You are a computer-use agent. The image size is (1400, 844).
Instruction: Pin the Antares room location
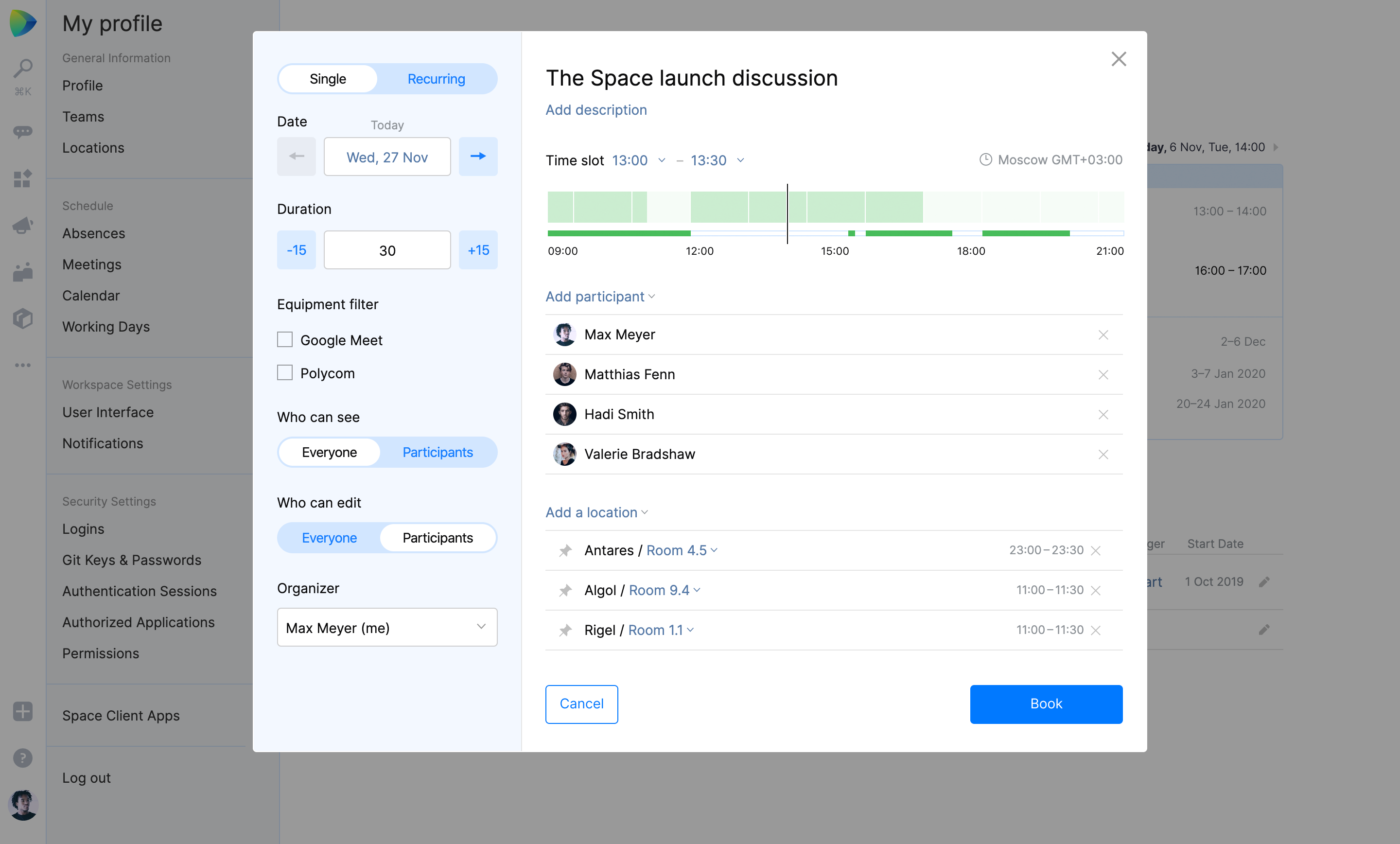[565, 551]
